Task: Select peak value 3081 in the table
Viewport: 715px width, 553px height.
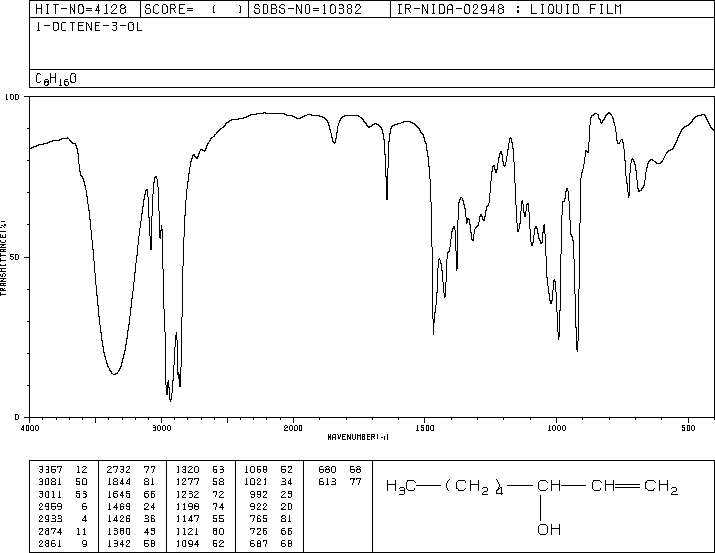Action: (x=50, y=482)
